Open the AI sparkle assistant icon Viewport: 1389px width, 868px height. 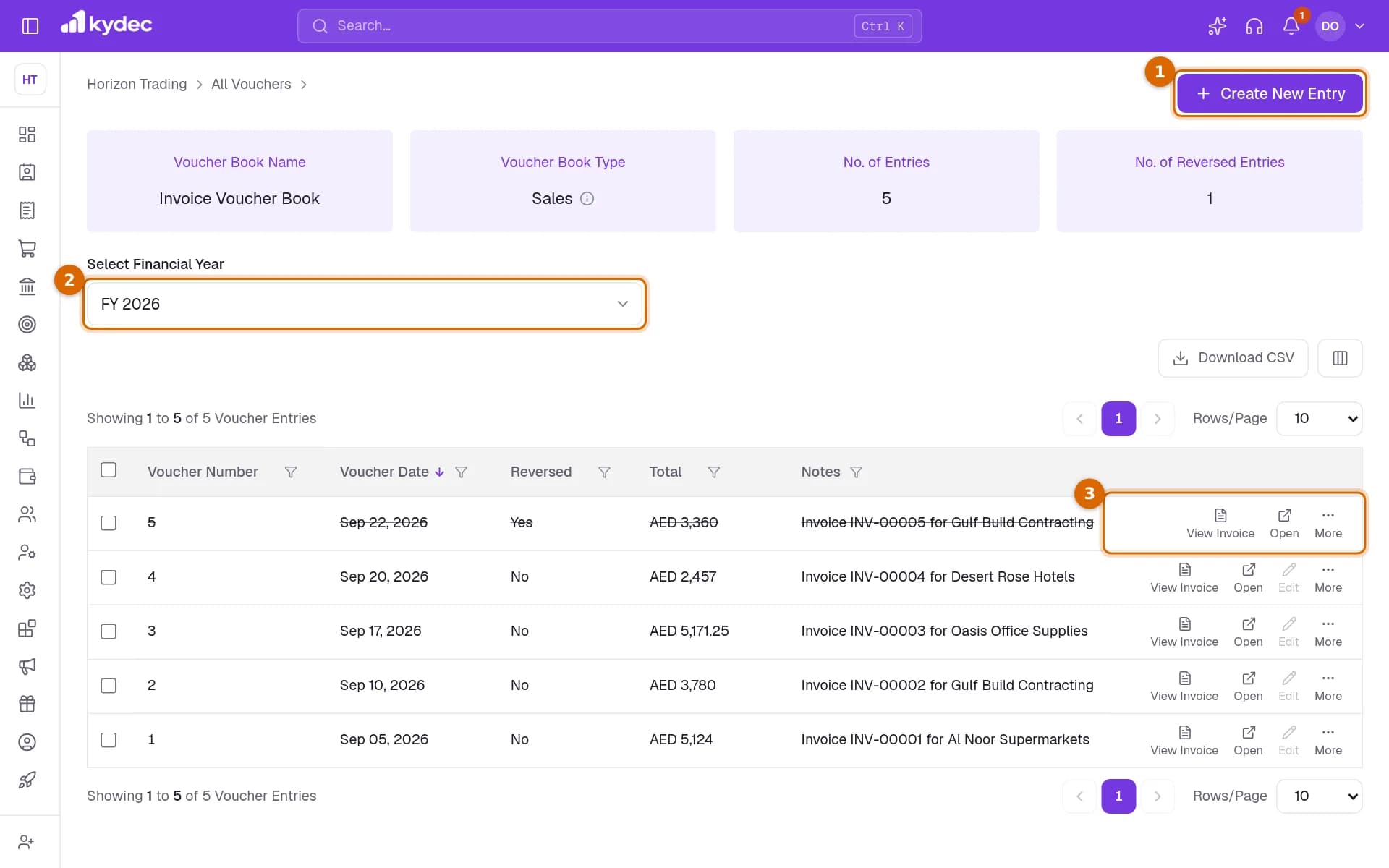1217,26
